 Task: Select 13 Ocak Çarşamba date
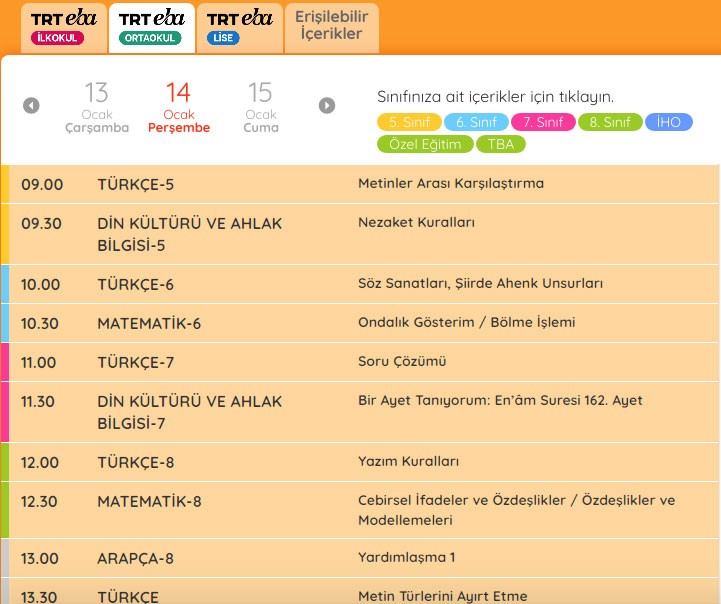pyautogui.click(x=96, y=108)
